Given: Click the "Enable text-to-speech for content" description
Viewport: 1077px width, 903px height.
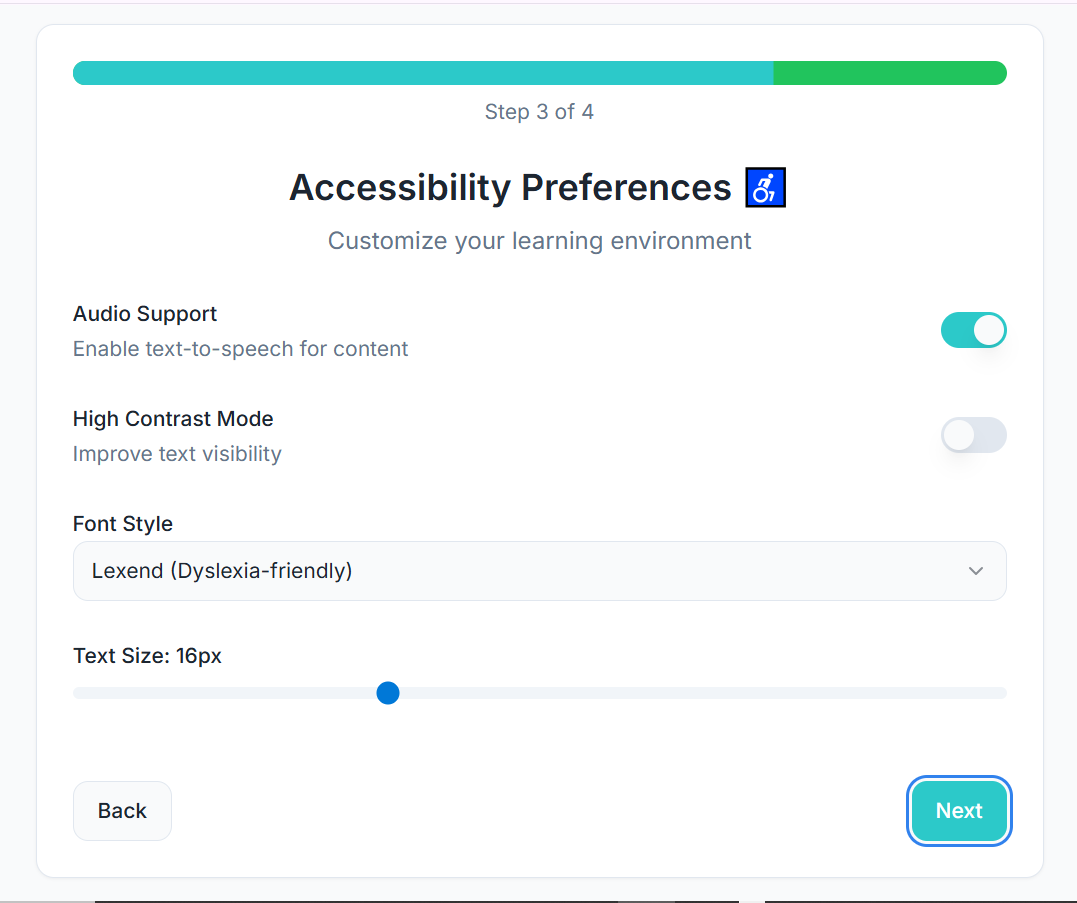Looking at the screenshot, I should point(240,349).
